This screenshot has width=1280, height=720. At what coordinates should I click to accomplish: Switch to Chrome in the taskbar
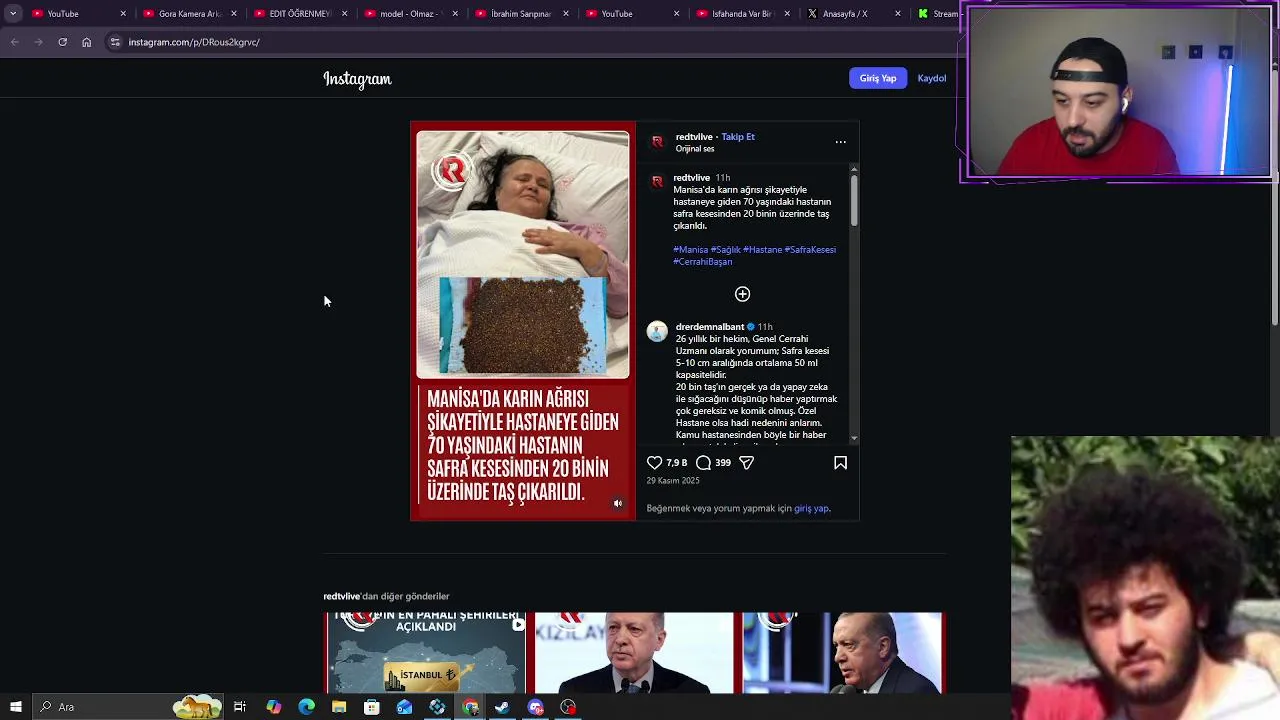click(x=470, y=707)
